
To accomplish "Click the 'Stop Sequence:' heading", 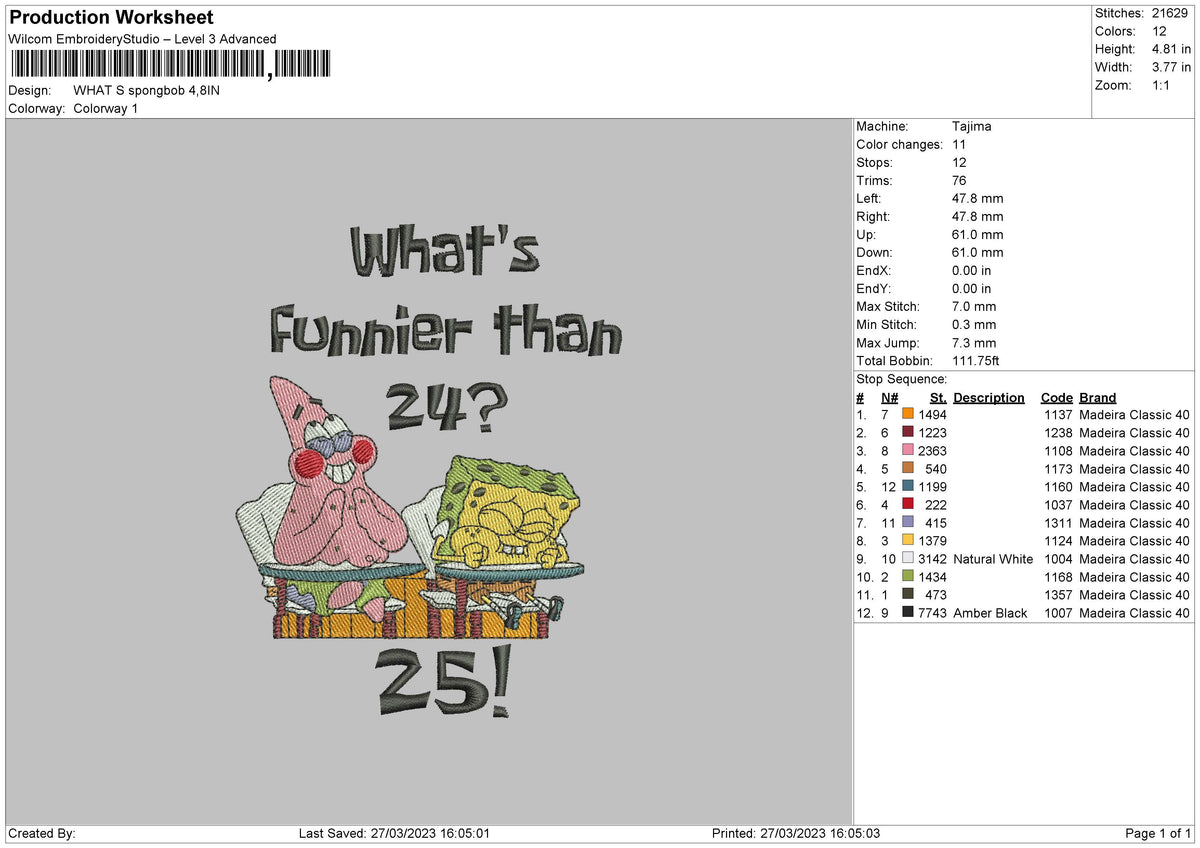I will (902, 379).
